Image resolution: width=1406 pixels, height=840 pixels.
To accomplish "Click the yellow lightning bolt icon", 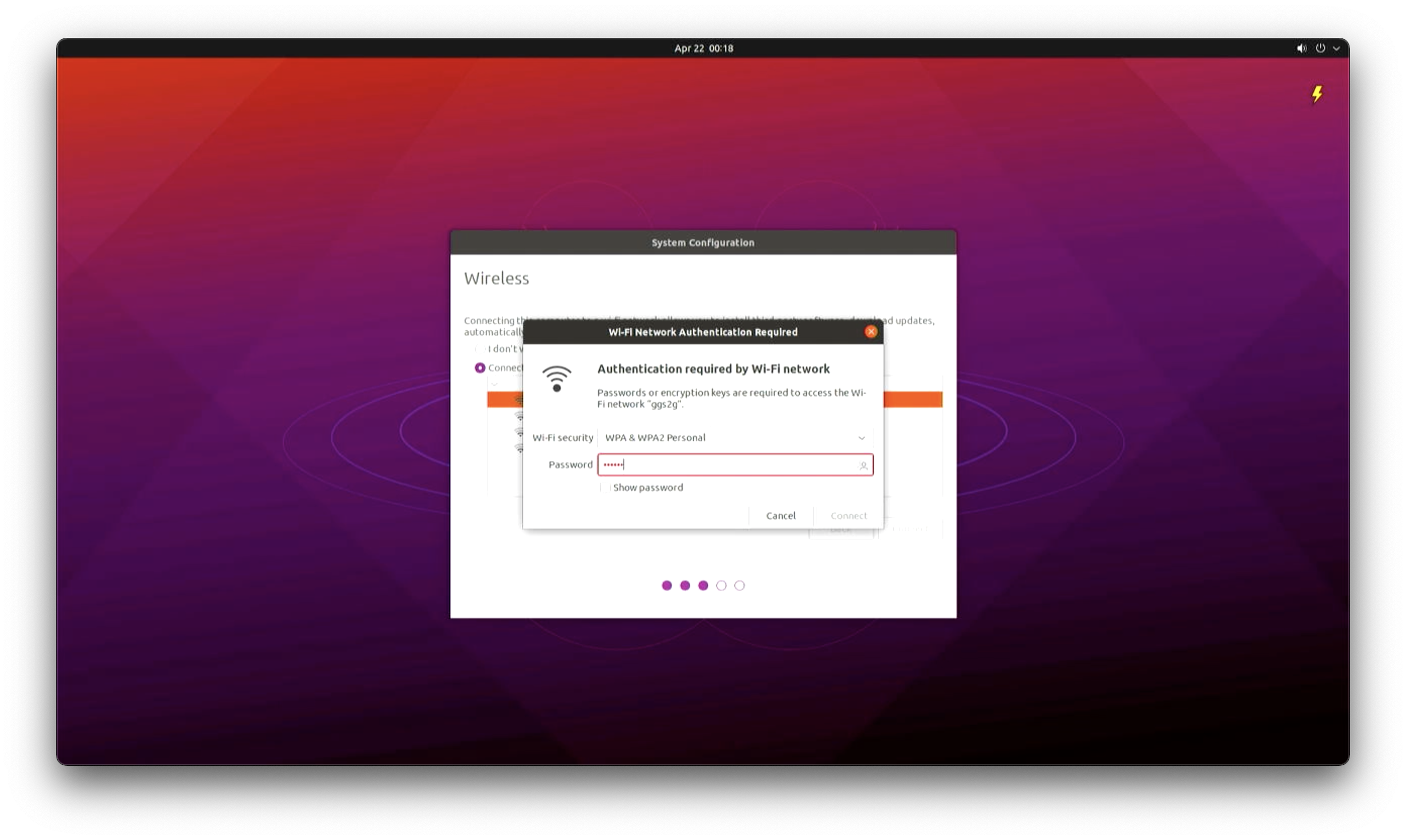I will pyautogui.click(x=1317, y=94).
